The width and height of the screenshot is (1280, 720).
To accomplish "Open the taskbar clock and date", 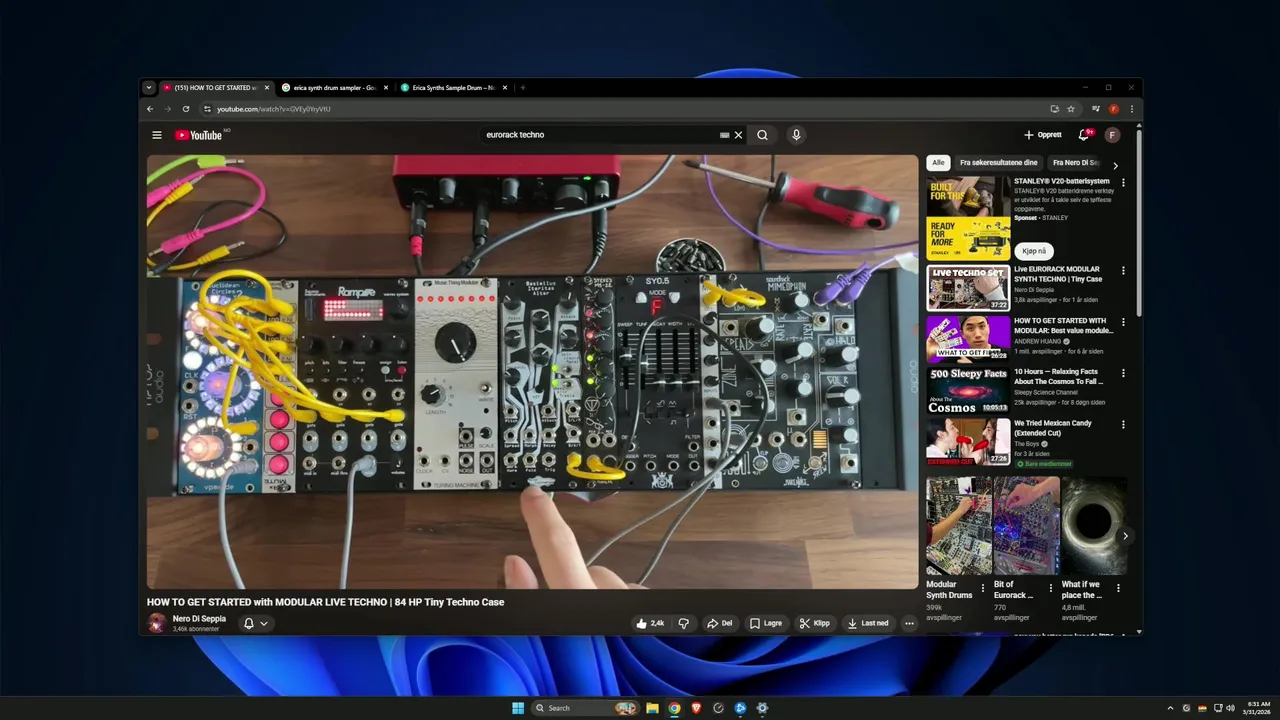I will [1257, 708].
